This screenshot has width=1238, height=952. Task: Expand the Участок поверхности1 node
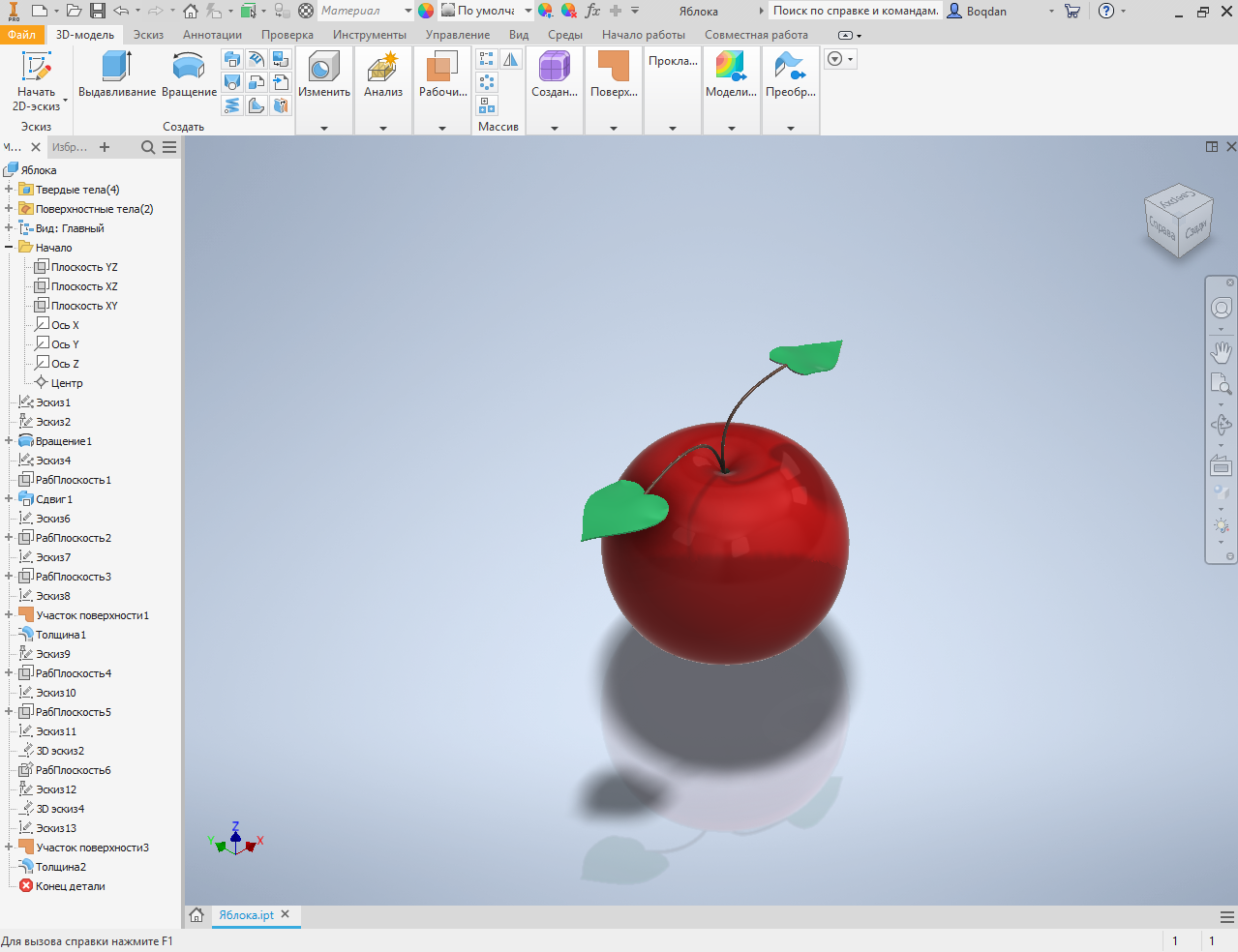[9, 614]
